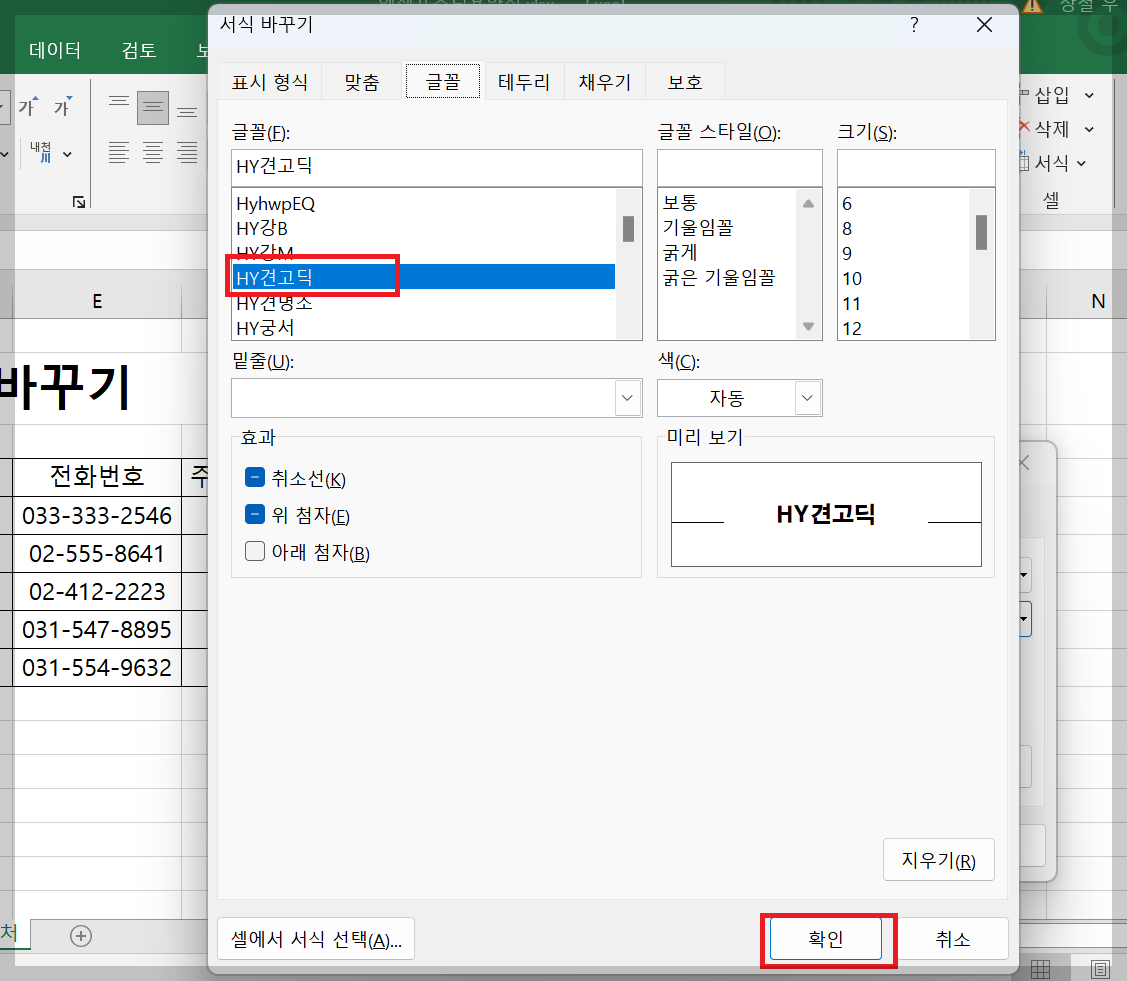1127x981 pixels.
Task: Select the middle align icon
Action: click(x=153, y=107)
